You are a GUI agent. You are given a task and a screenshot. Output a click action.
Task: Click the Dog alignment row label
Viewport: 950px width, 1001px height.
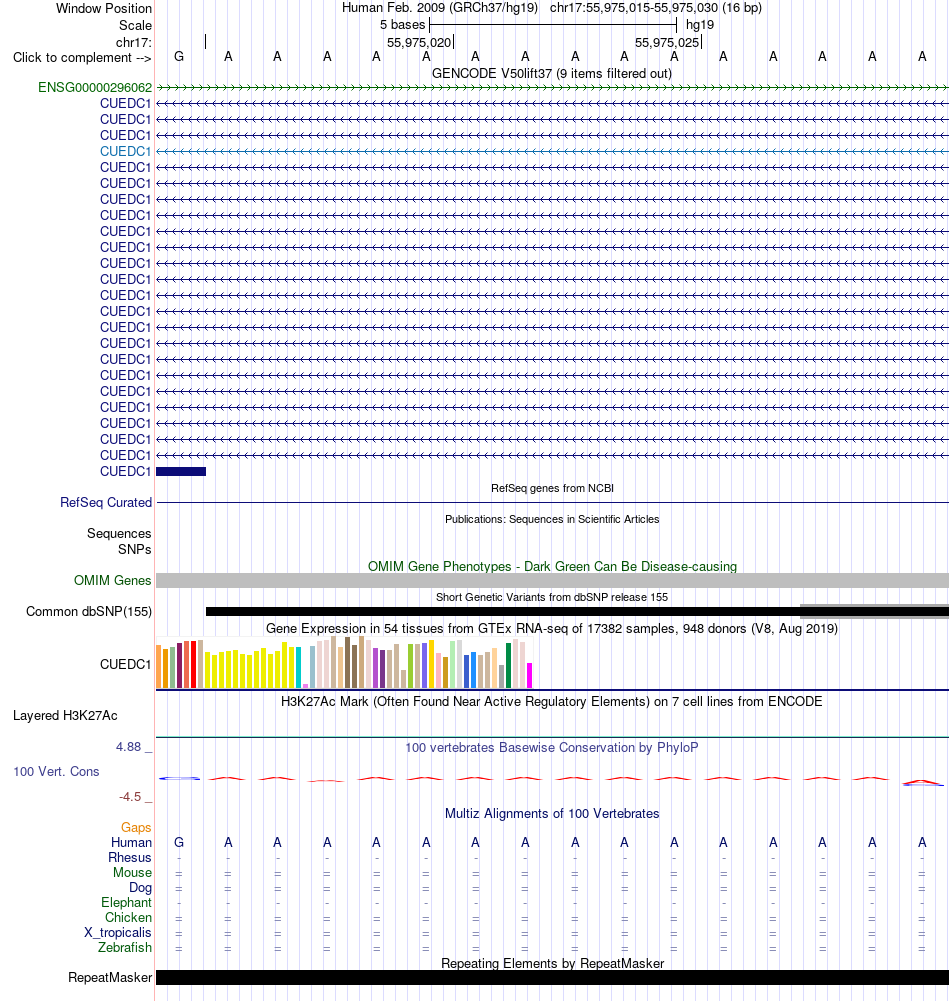(x=140, y=887)
